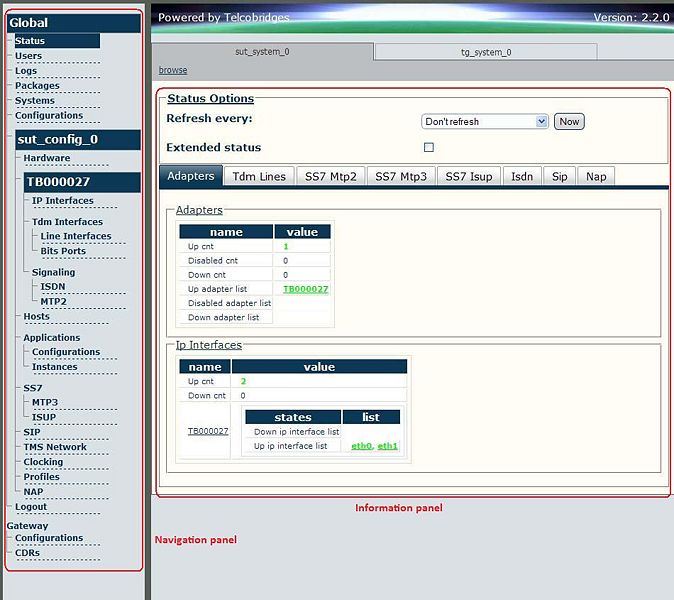The image size is (674, 600).
Task: Select the Isdn tab
Action: point(522,176)
